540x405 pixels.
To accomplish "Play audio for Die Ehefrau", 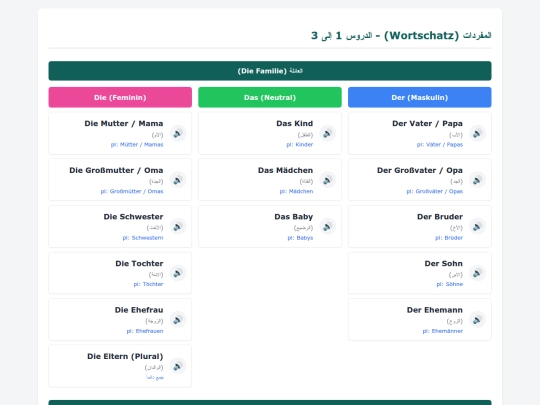I will (178, 319).
